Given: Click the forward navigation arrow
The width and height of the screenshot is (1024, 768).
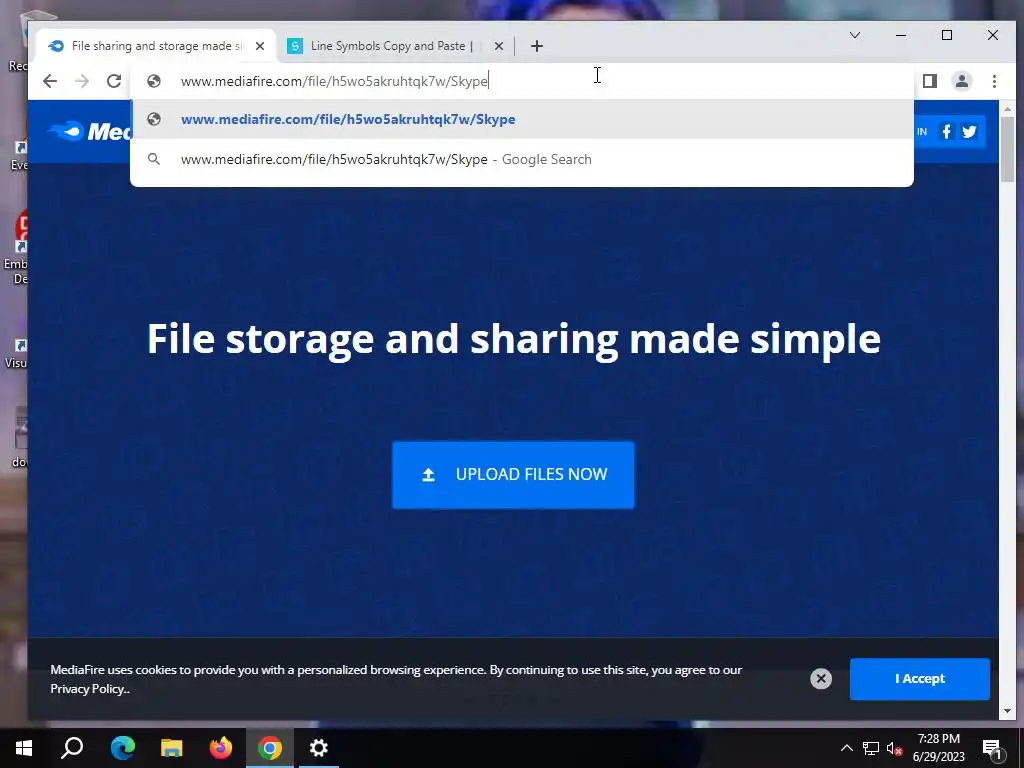Looking at the screenshot, I should click(82, 81).
